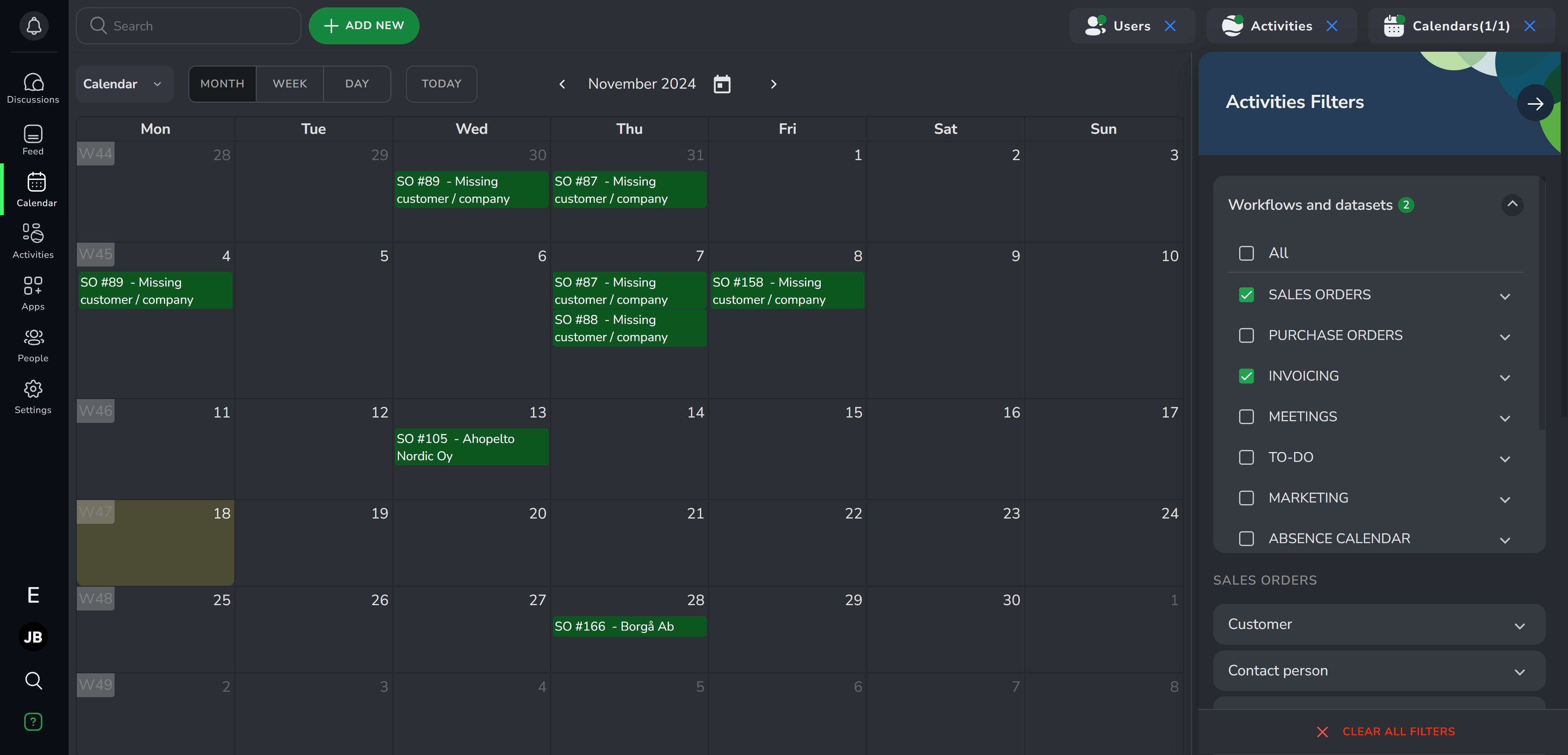The image size is (1568, 755).
Task: Open the date picker calendar icon
Action: click(722, 84)
